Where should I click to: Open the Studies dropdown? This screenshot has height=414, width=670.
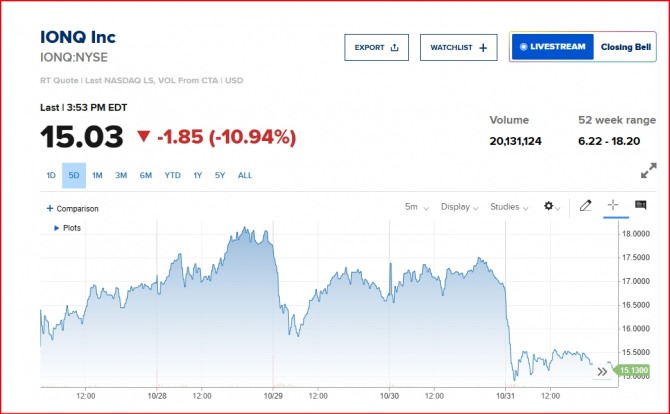(x=508, y=207)
